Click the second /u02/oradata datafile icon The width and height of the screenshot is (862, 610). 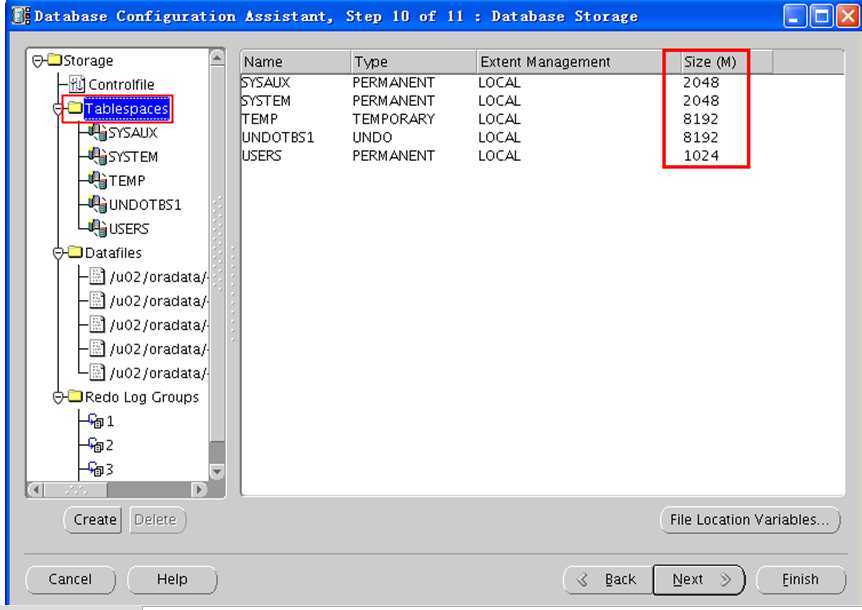(x=97, y=300)
